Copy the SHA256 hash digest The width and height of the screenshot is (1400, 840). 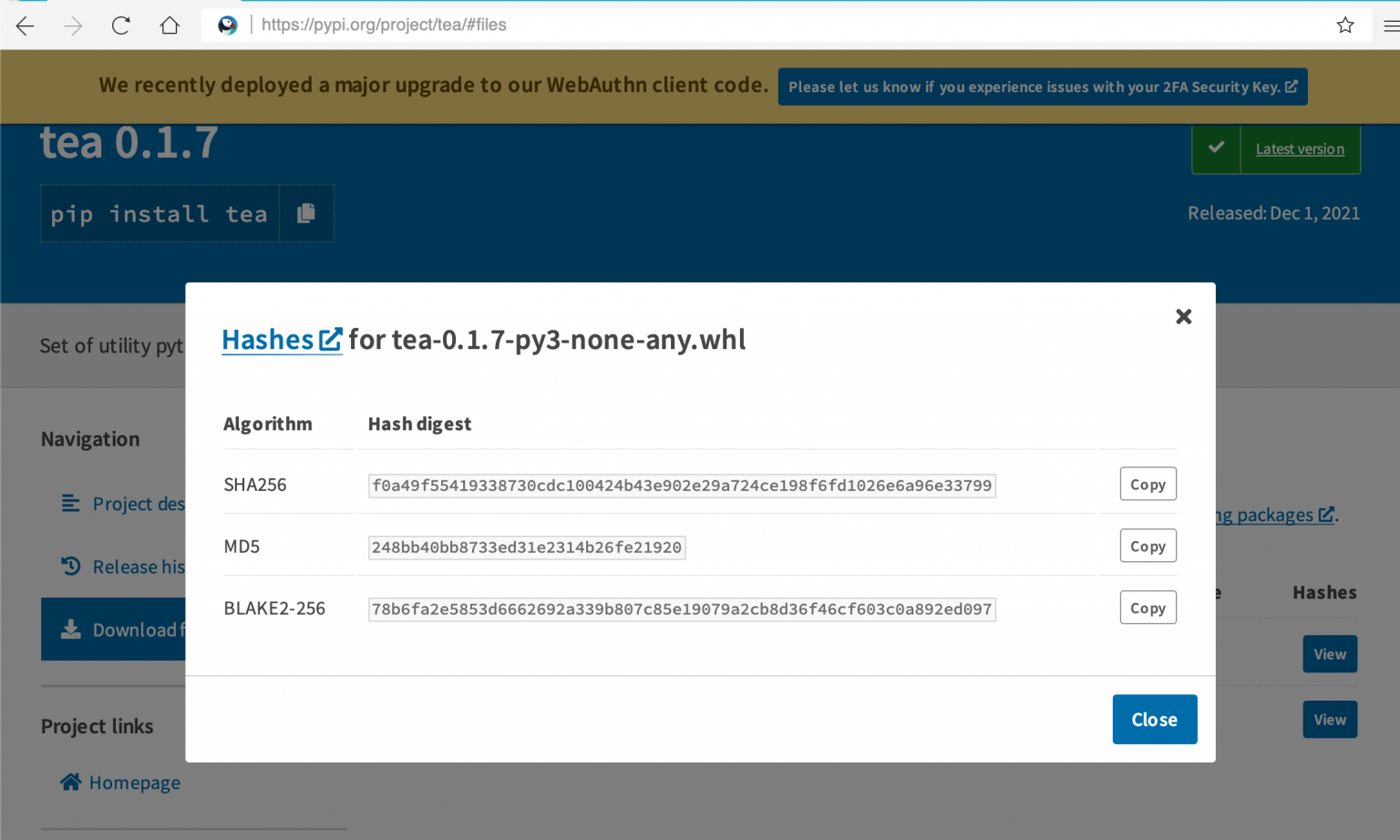[1148, 484]
